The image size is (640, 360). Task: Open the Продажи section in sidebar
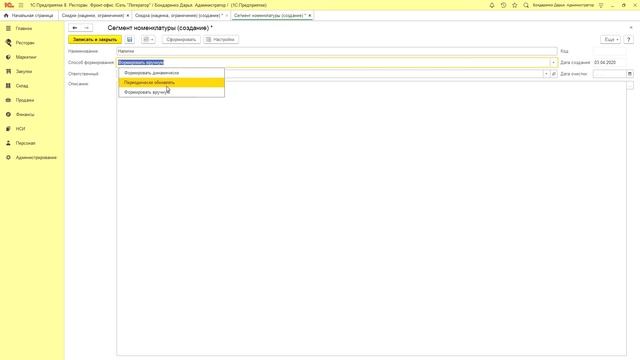pos(24,100)
